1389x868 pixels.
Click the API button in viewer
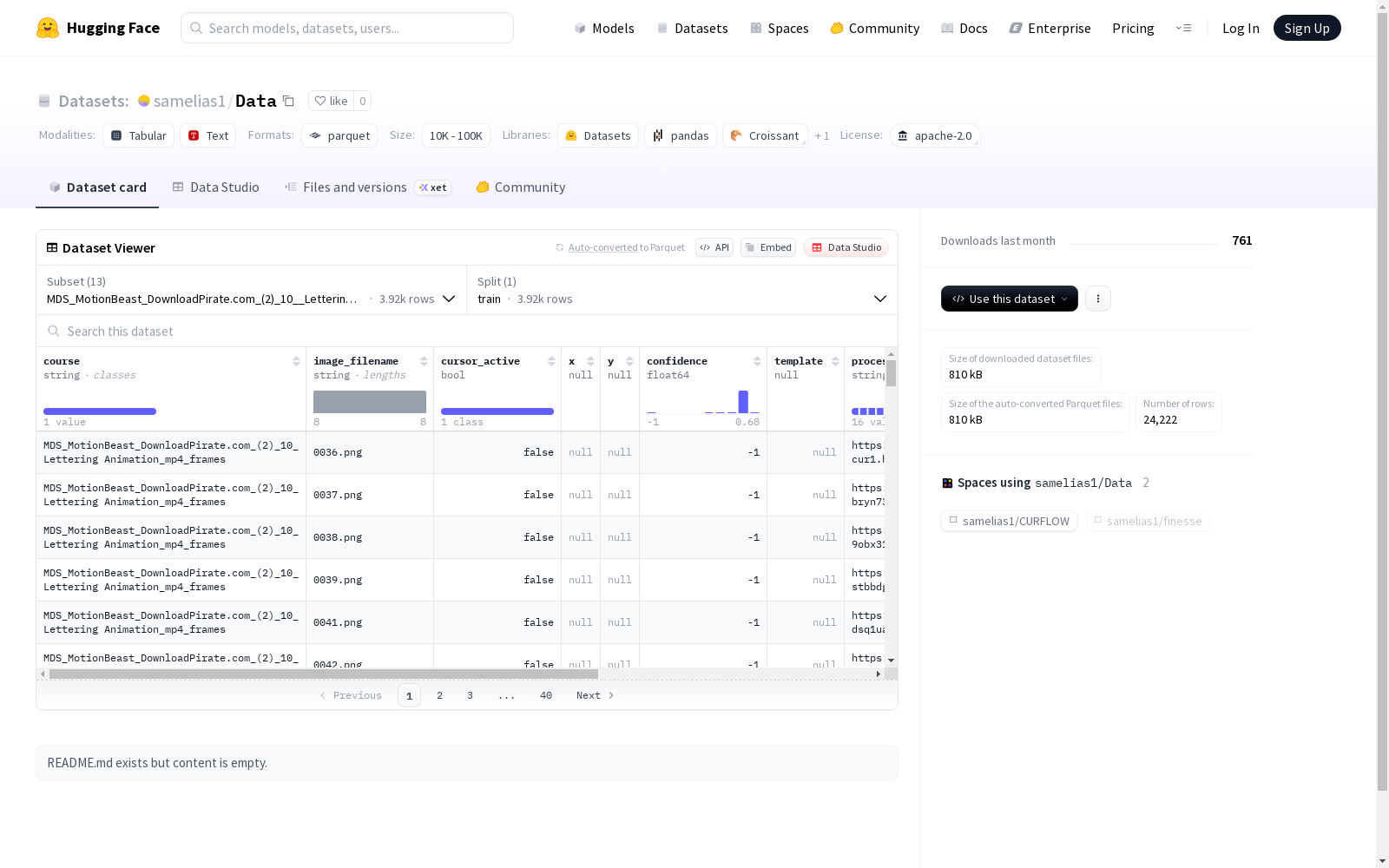[x=714, y=247]
